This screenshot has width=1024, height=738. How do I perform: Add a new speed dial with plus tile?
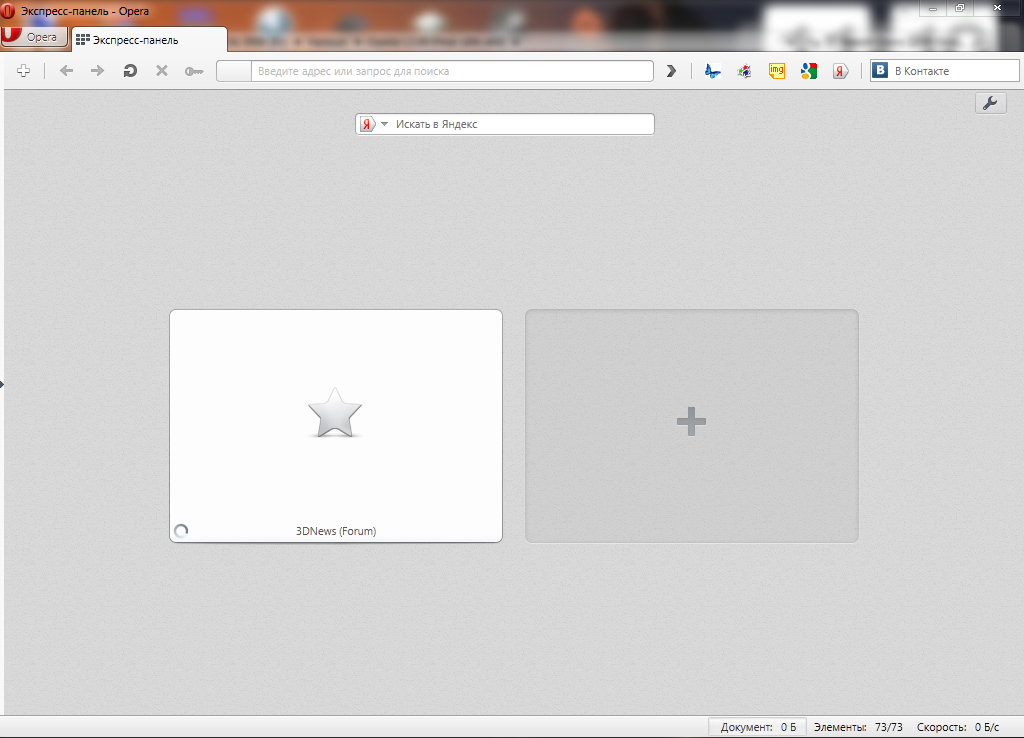[x=692, y=425]
